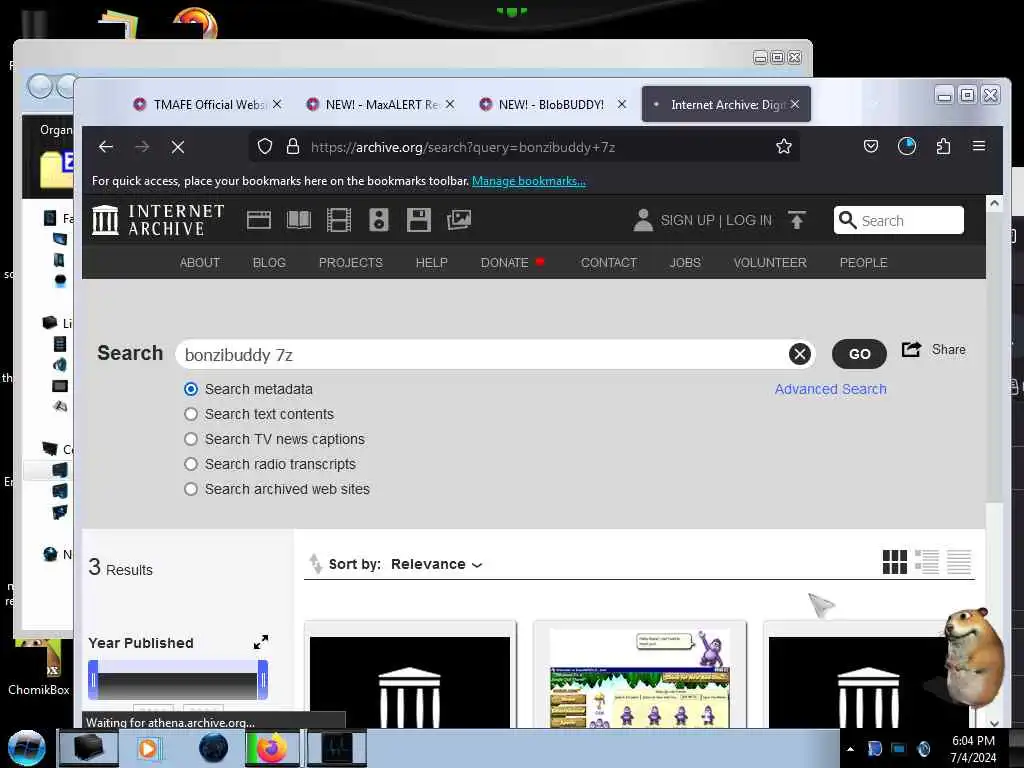Select Search text contents radio option
Viewport: 1024px width, 768px height.
tap(191, 414)
